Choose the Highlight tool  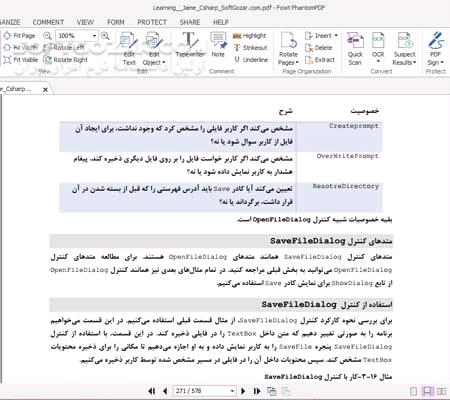(250, 36)
